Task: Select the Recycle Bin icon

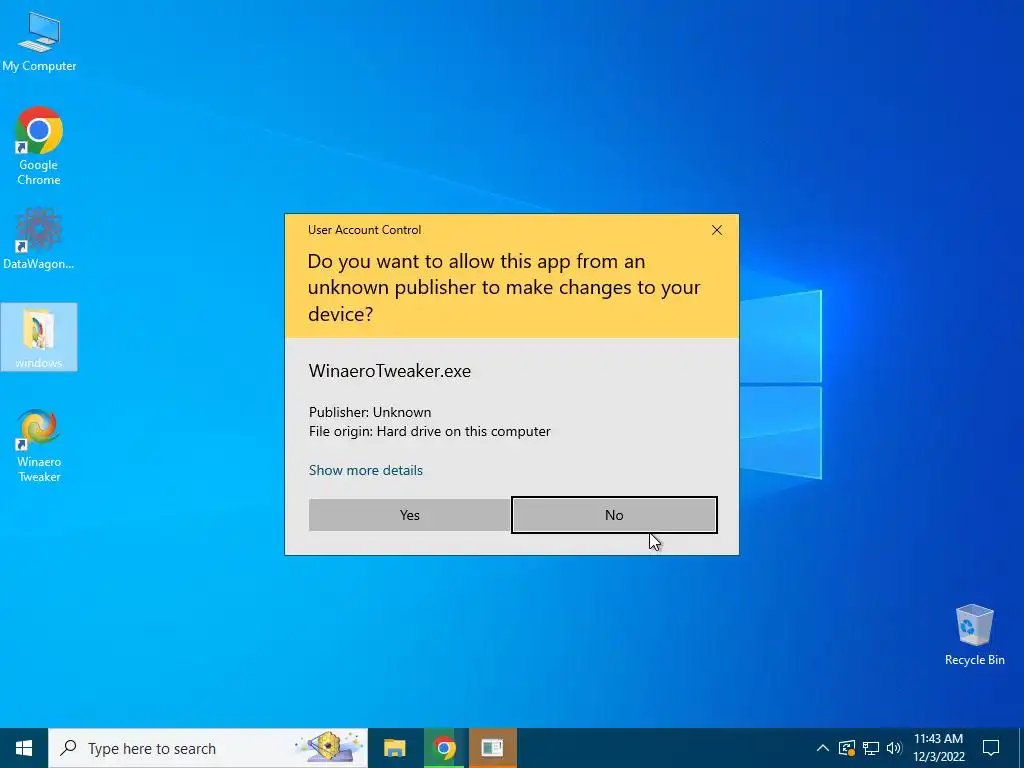Action: 974,635
